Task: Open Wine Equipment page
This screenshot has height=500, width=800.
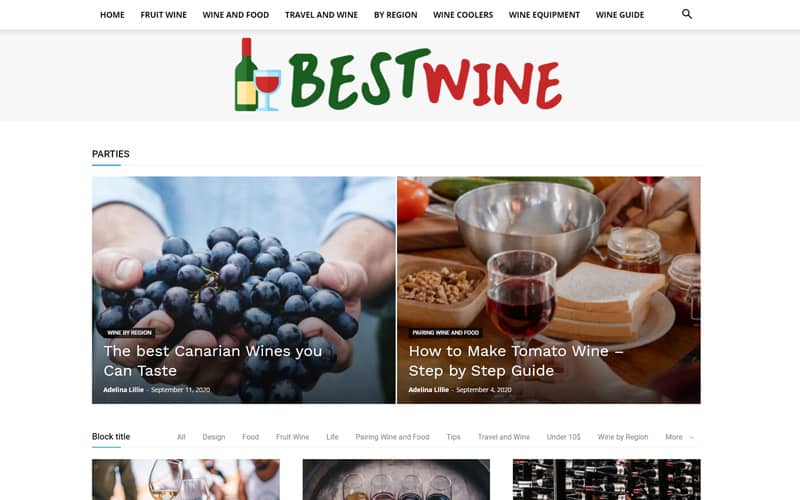Action: (x=544, y=15)
